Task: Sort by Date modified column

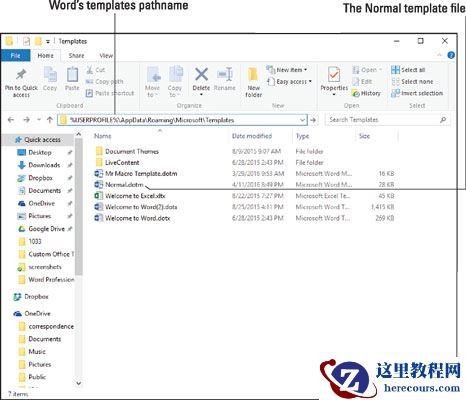Action: click(252, 136)
